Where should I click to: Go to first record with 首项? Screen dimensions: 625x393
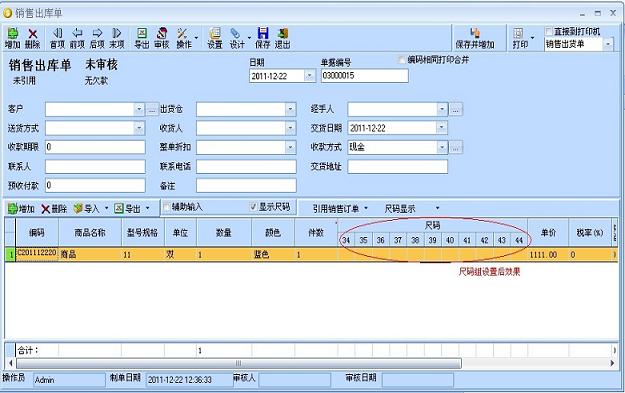click(x=57, y=38)
